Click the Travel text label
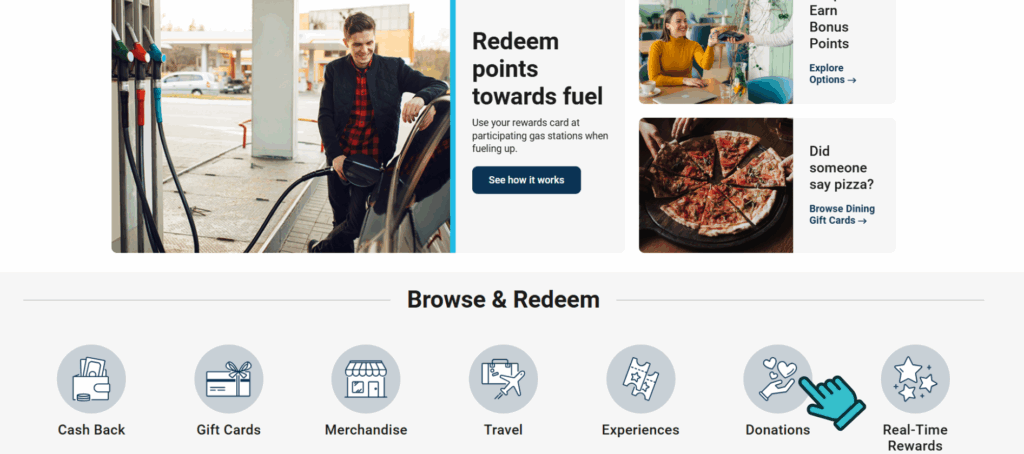Screen dimensions: 1024x454 point(503,430)
